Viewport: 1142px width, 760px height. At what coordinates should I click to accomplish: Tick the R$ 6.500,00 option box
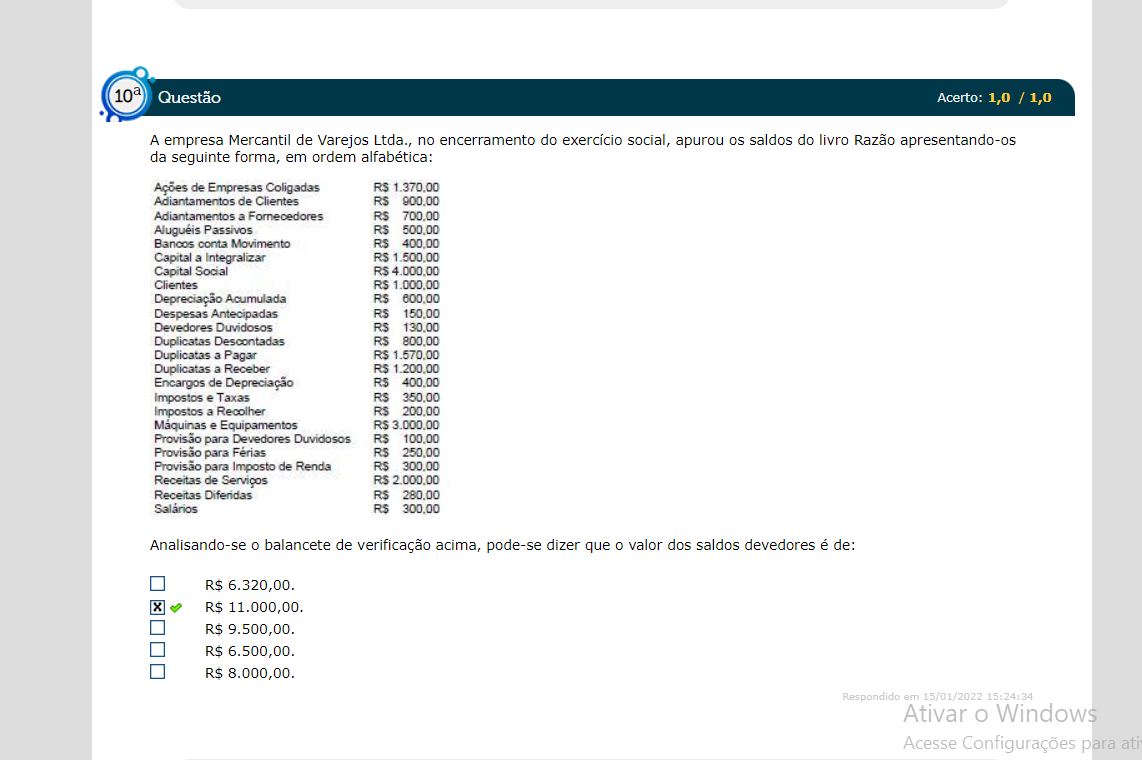[x=157, y=649]
